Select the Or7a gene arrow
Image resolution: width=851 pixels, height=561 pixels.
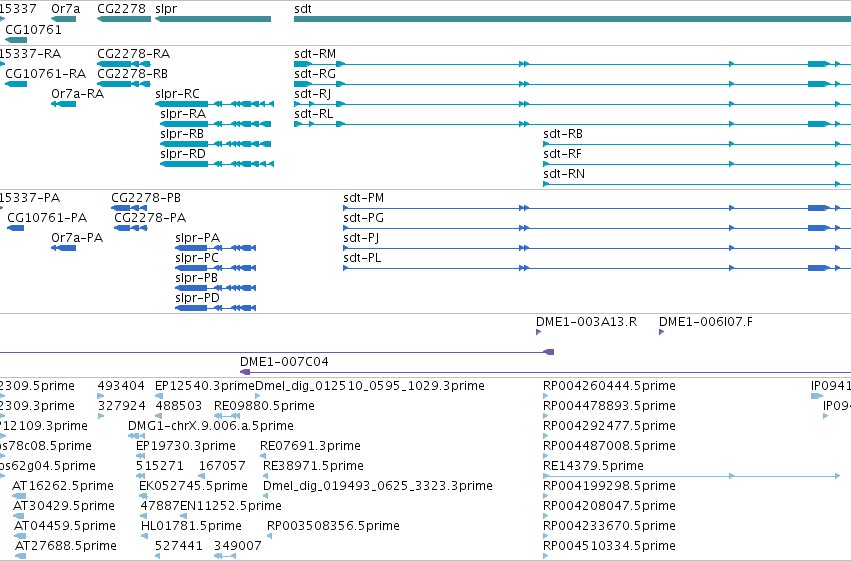click(x=63, y=19)
